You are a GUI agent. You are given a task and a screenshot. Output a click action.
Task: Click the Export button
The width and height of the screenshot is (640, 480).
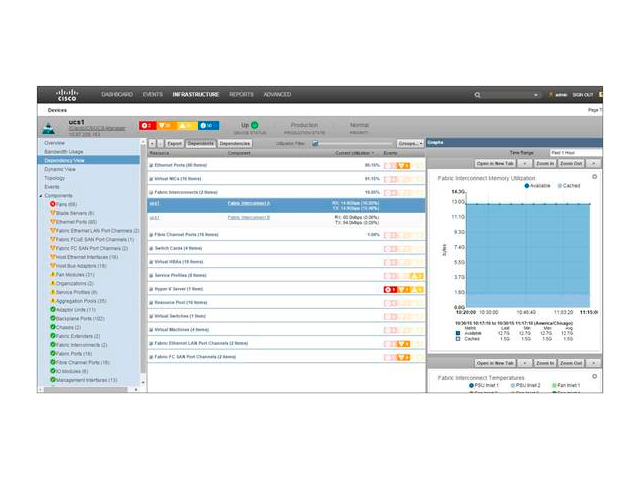click(x=172, y=143)
